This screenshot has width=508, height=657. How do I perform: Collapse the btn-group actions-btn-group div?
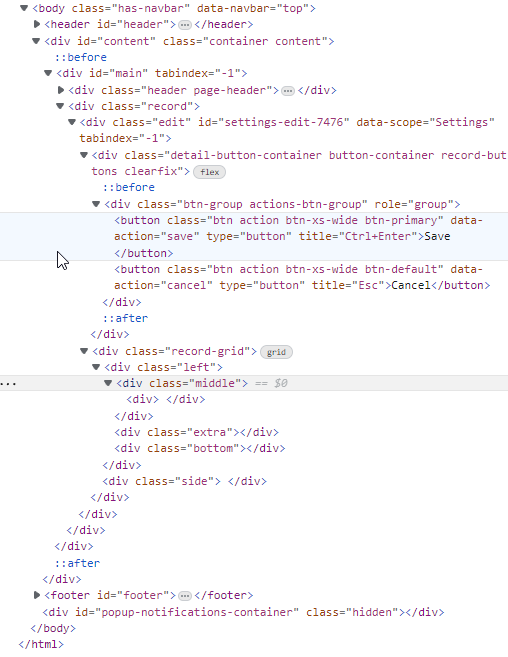(96, 204)
